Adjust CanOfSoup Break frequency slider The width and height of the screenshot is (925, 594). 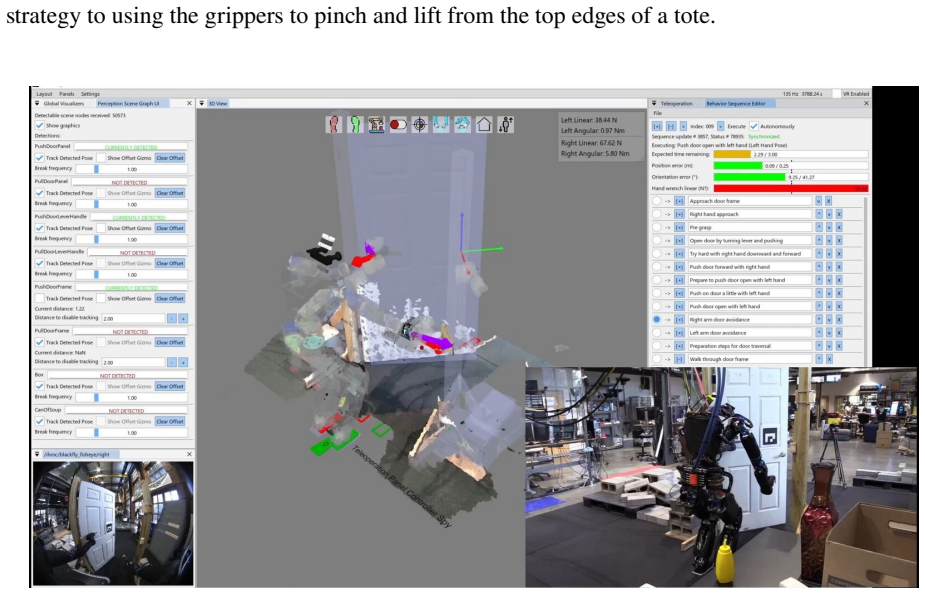(131, 432)
